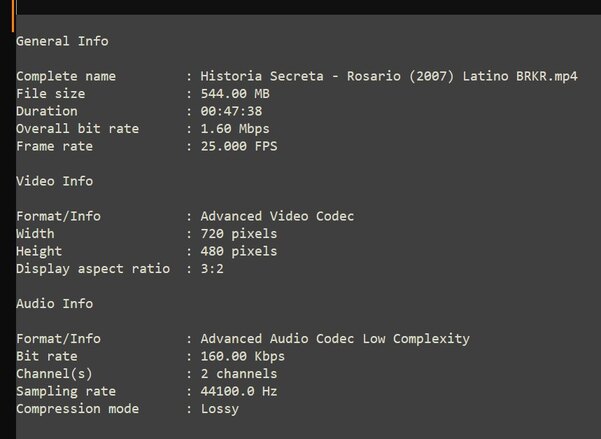Click the Lossy compression mode value

pyautogui.click(x=219, y=409)
